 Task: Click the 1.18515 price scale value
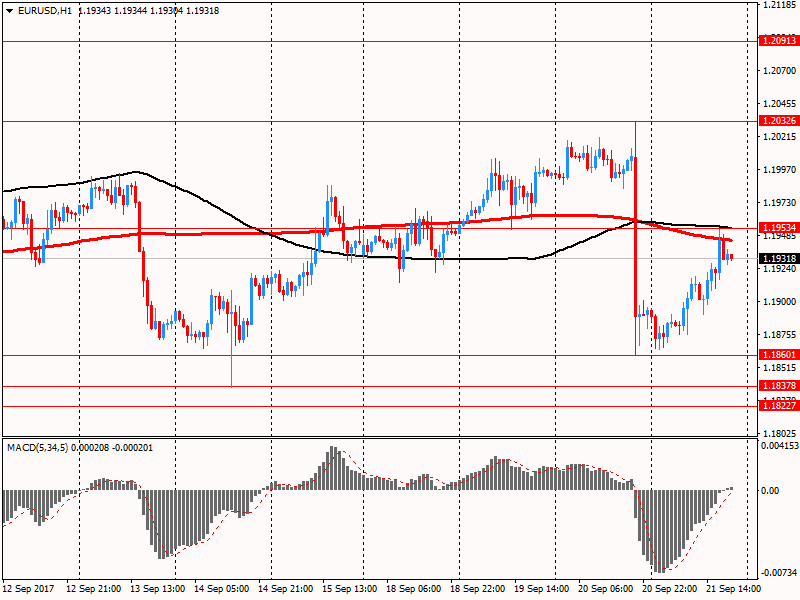pyautogui.click(x=780, y=367)
